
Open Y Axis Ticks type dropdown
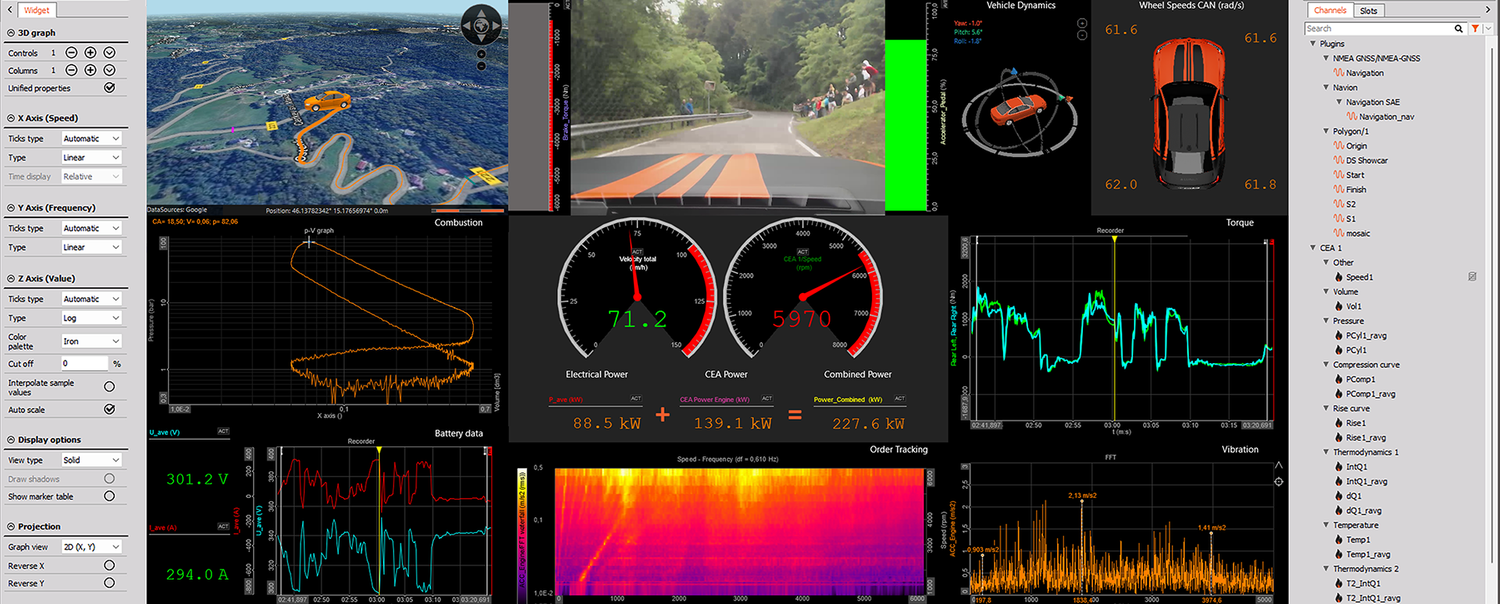pos(91,228)
